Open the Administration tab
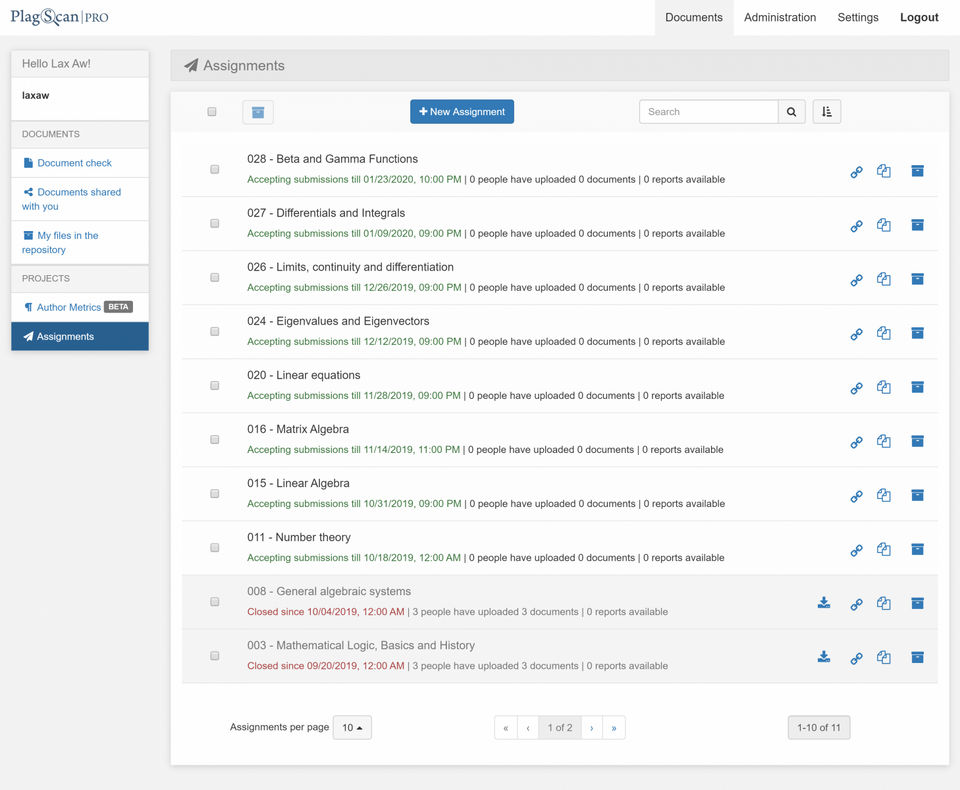Viewport: 960px width, 790px height. point(780,17)
